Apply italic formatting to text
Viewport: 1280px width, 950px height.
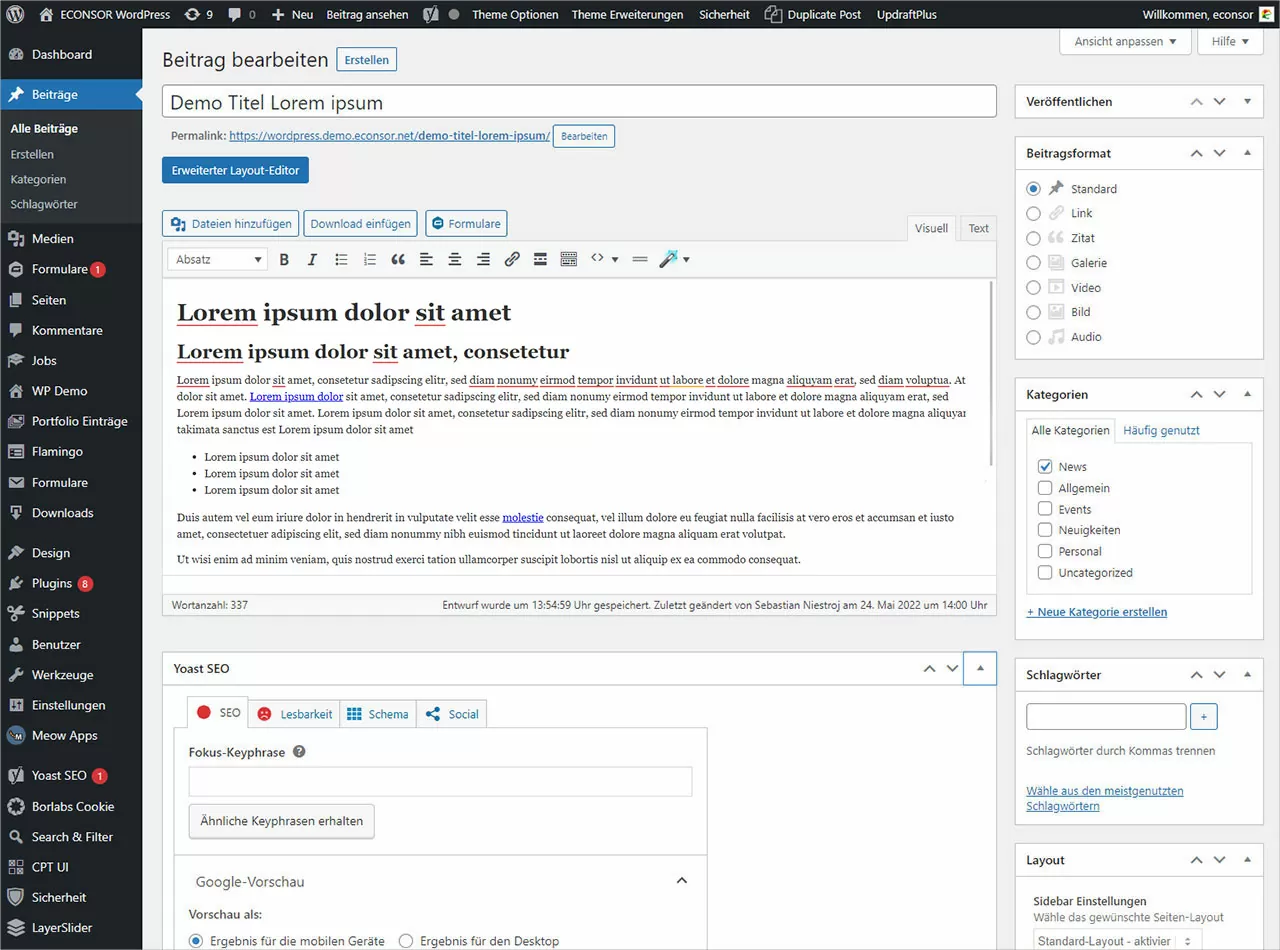[x=312, y=259]
